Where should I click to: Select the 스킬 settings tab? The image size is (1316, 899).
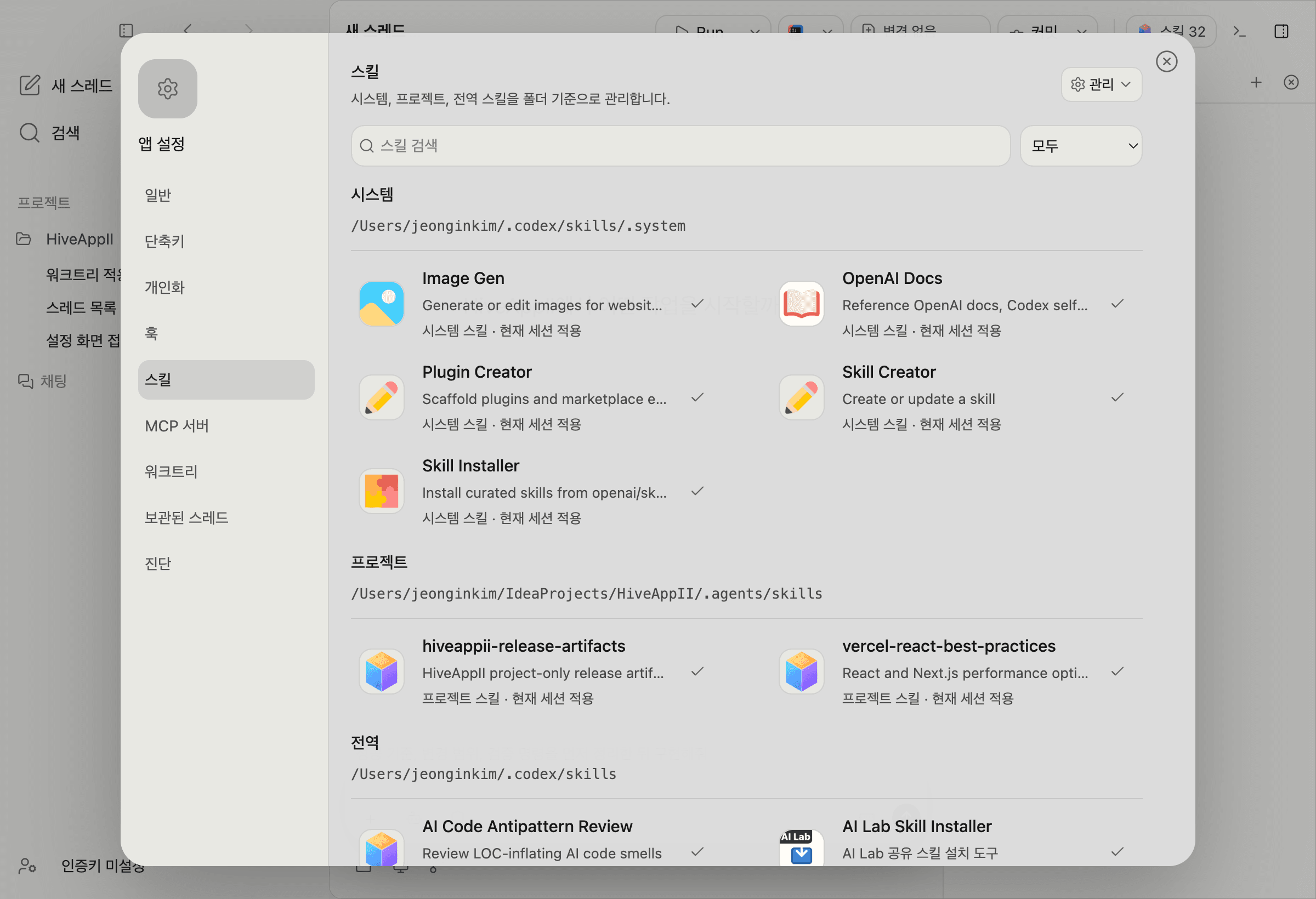point(226,380)
